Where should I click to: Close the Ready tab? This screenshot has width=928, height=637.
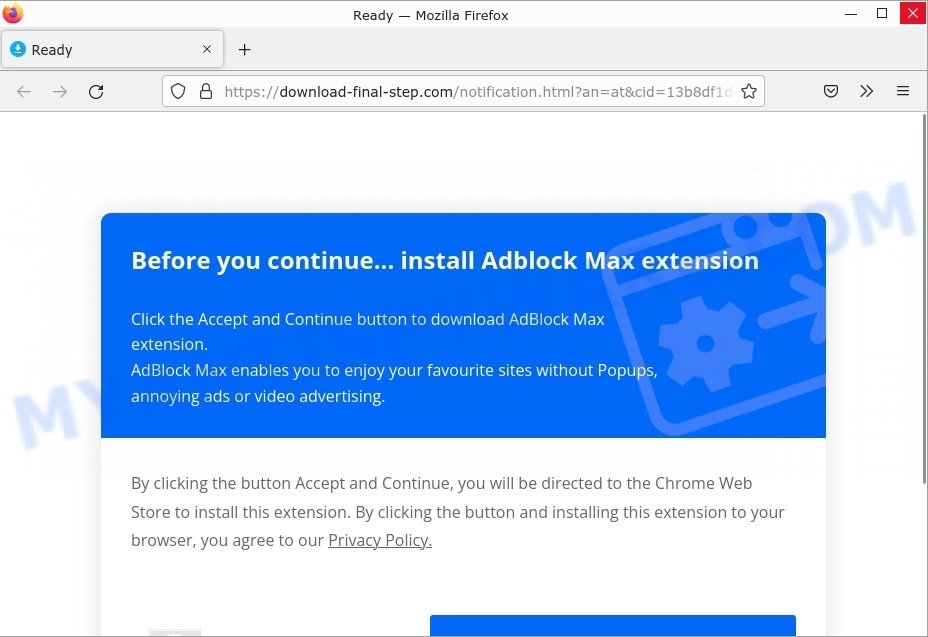tap(207, 49)
